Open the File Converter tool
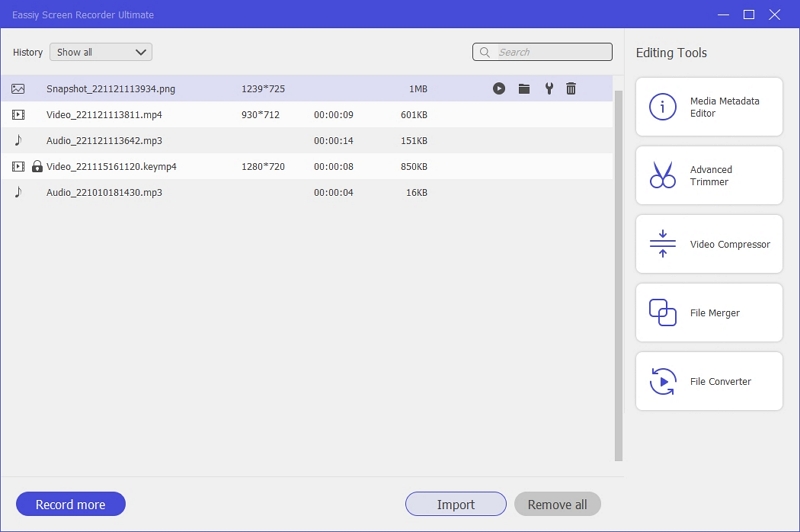Viewport: 800px width, 532px height. (x=709, y=381)
